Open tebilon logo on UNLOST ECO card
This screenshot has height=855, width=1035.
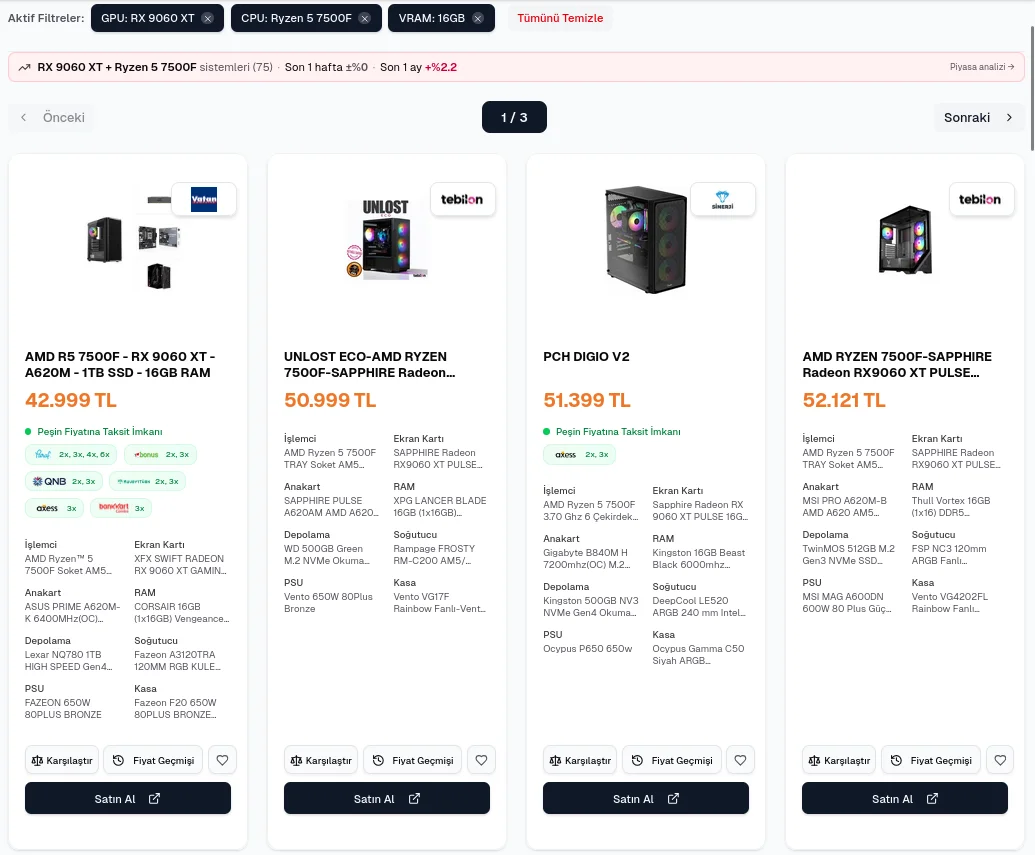[x=462, y=199]
